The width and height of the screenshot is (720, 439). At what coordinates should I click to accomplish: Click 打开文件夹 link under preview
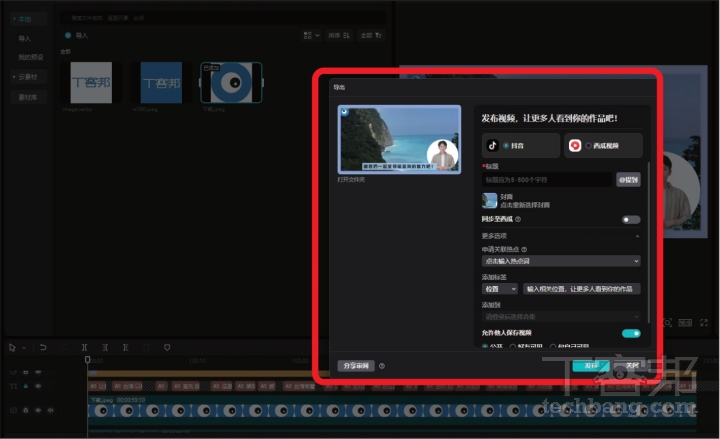pos(351,180)
